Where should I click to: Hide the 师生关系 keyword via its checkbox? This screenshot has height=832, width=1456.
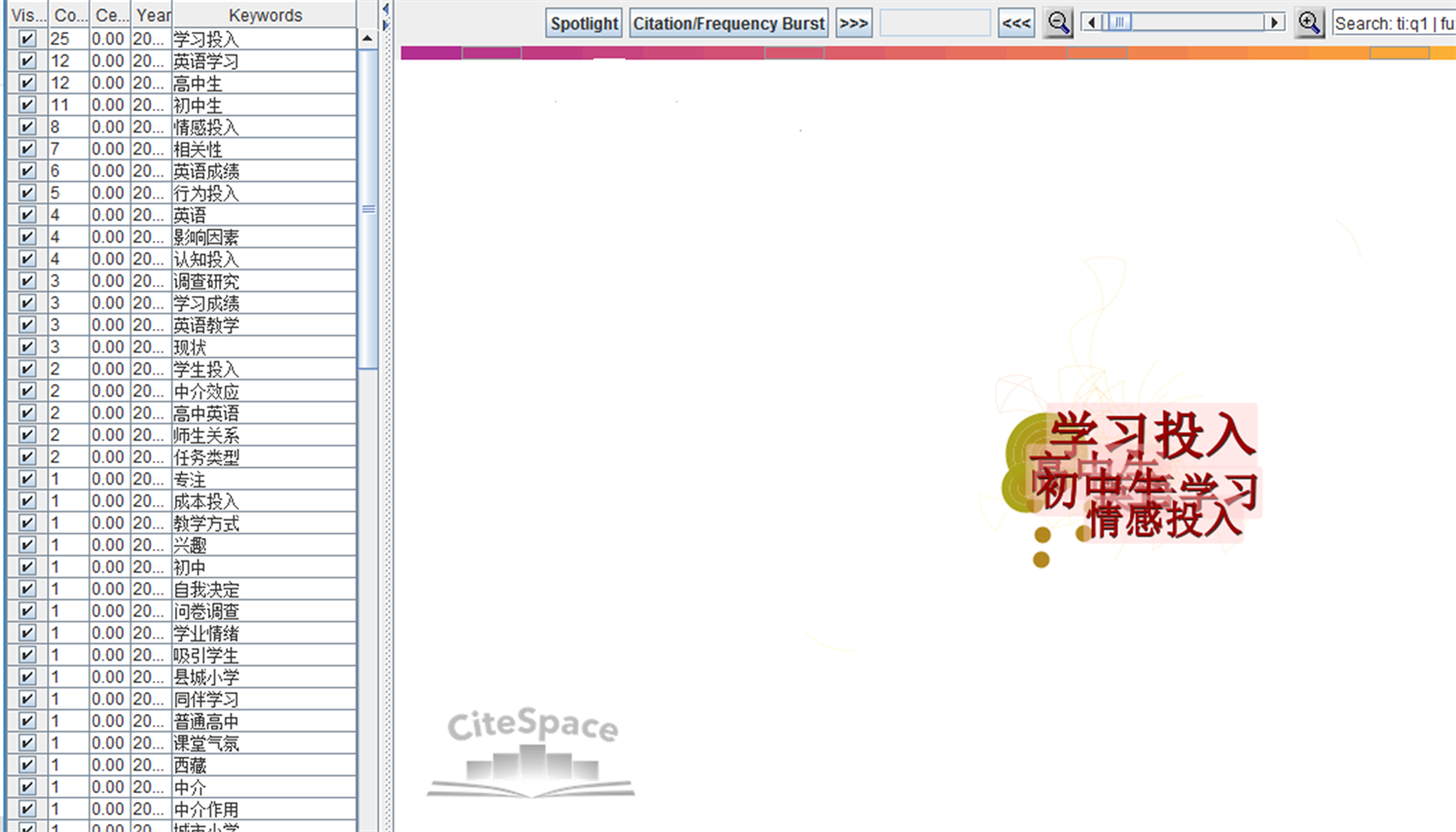[x=27, y=435]
